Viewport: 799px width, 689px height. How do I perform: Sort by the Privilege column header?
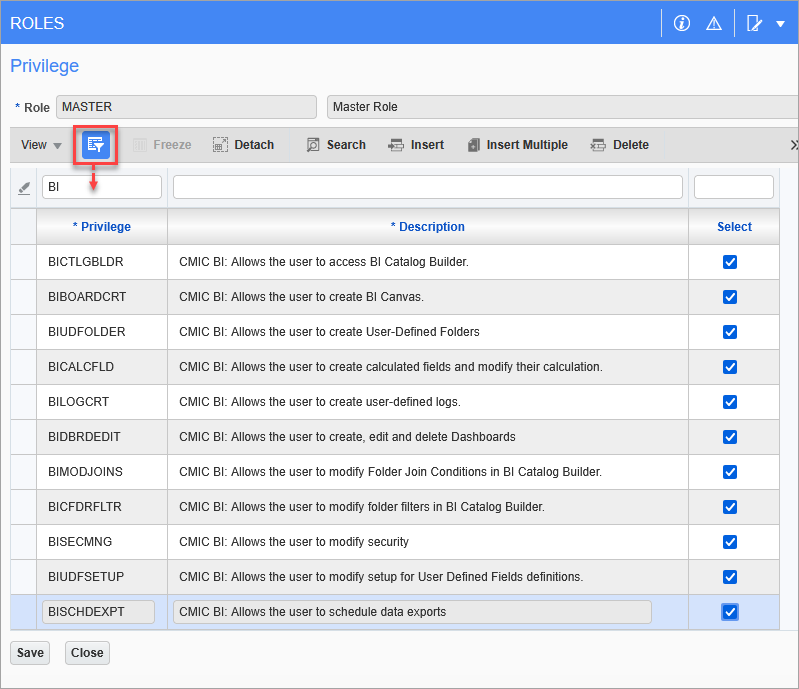(102, 227)
